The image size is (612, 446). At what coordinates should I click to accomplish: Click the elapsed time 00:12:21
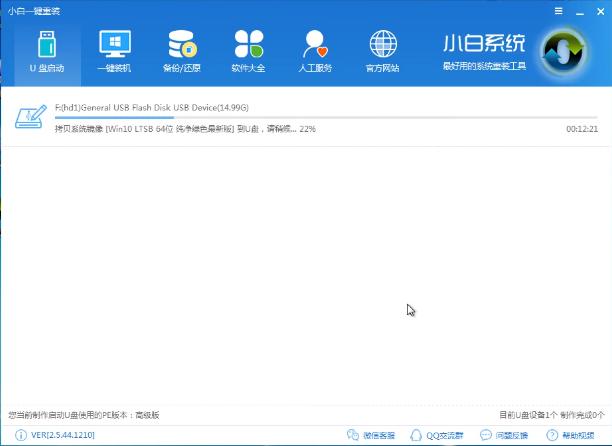582,129
